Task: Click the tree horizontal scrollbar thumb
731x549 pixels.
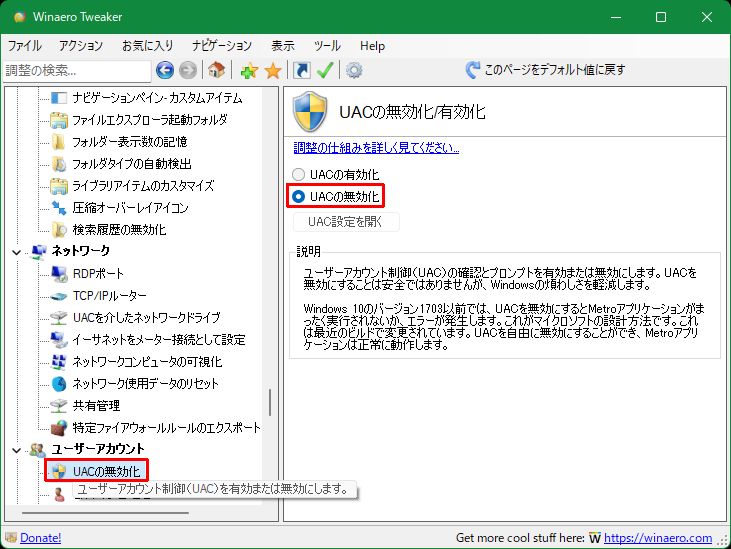Action: point(105,513)
